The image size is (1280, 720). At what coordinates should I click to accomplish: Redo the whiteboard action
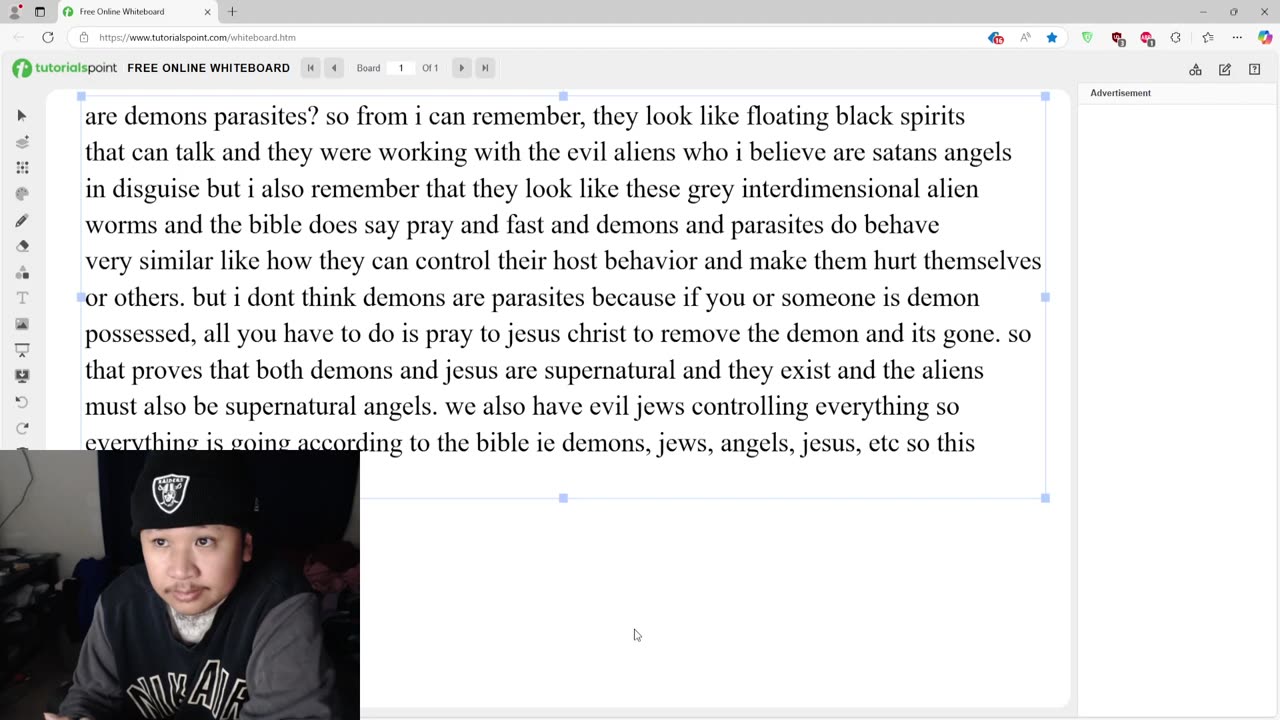[x=22, y=428]
